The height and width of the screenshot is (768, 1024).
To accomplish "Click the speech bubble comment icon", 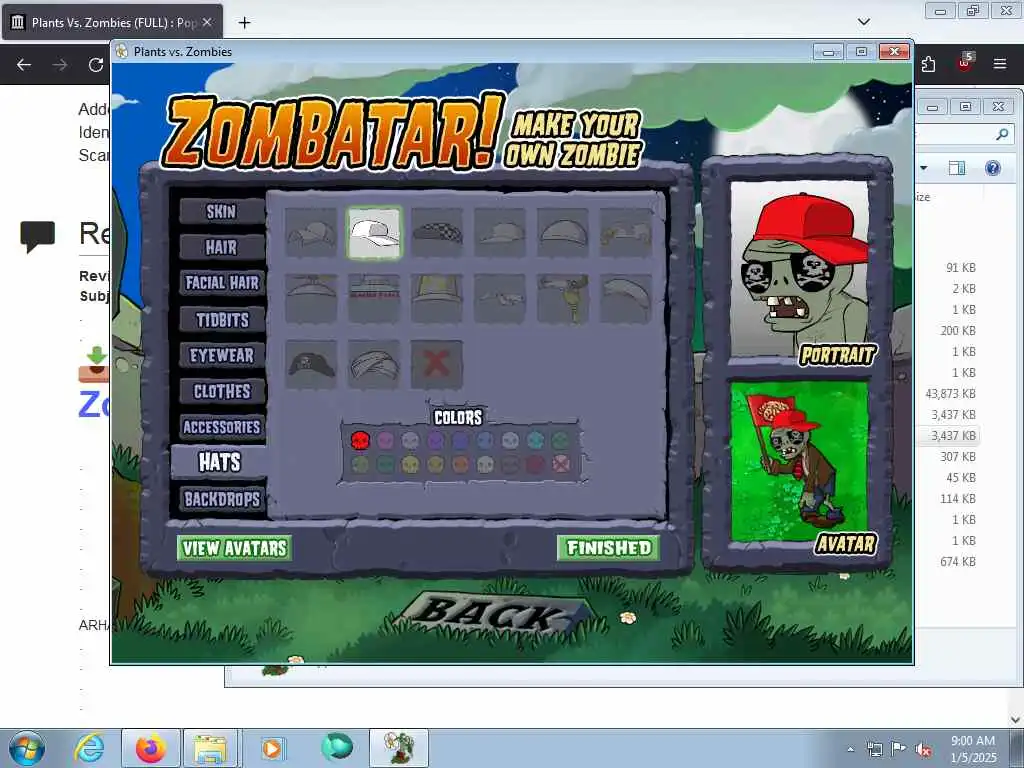I will point(37,237).
